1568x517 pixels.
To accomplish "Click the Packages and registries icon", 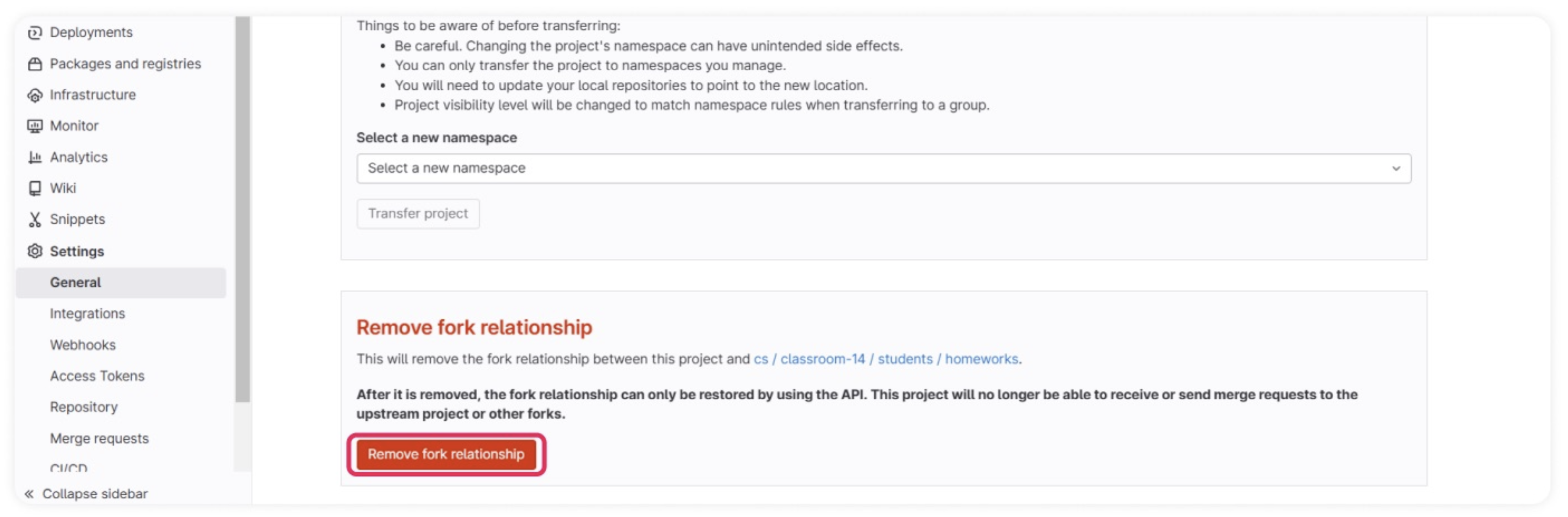I will pos(35,64).
